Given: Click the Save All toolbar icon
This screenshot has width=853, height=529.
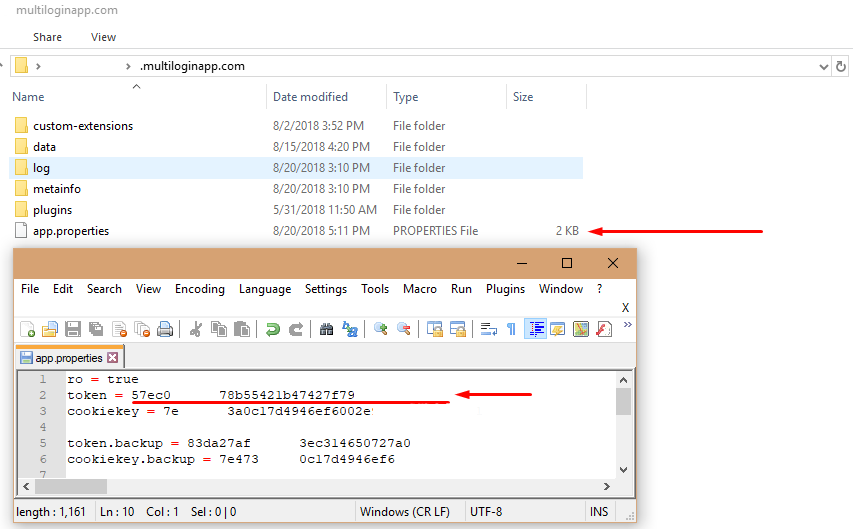Looking at the screenshot, I should click(96, 329).
